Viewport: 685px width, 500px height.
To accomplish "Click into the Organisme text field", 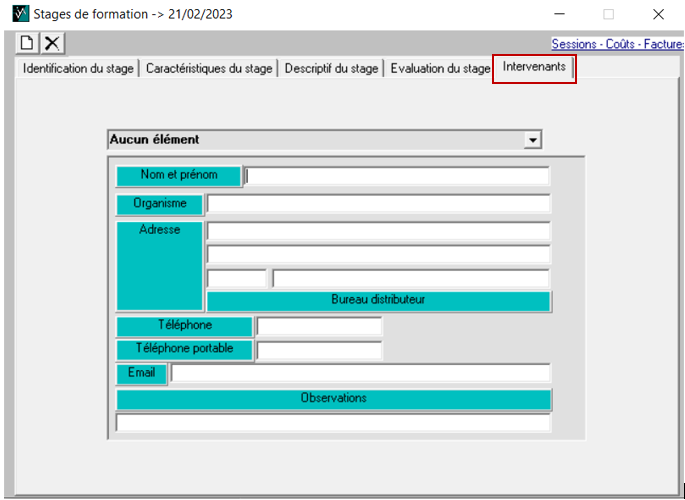I will click(378, 204).
